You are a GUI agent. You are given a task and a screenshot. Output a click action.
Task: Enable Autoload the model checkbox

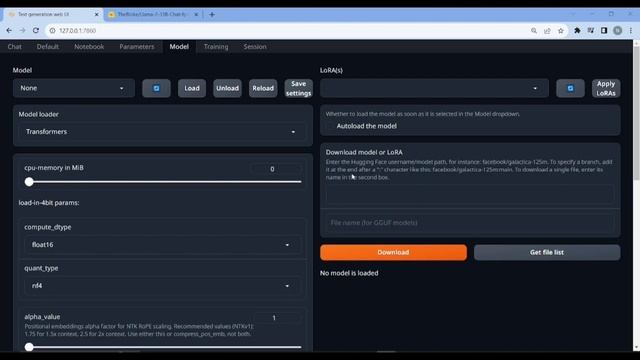tap(330, 126)
